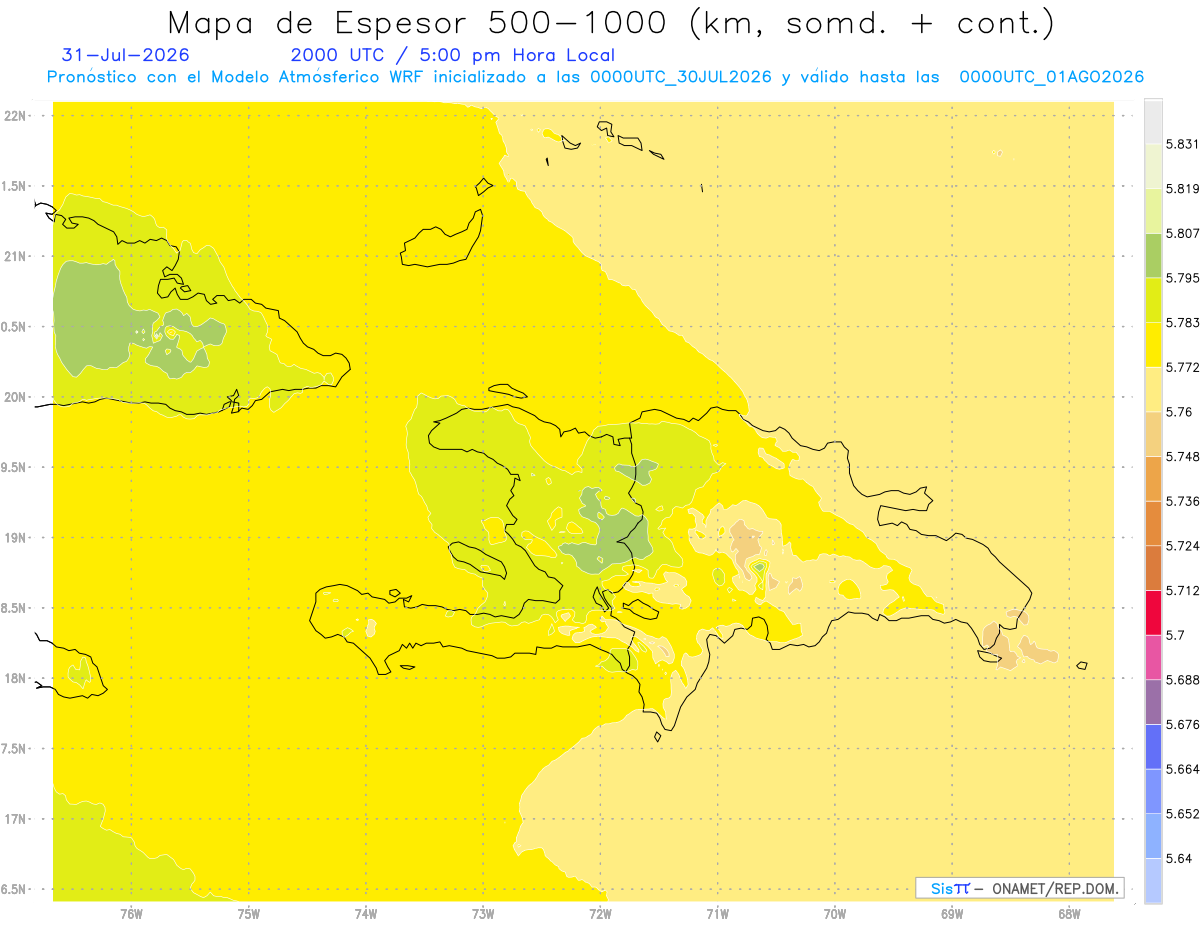1200x927 pixels.
Task: Click the "ONAMET/REP.DOM." credit label
Action: tap(1055, 888)
